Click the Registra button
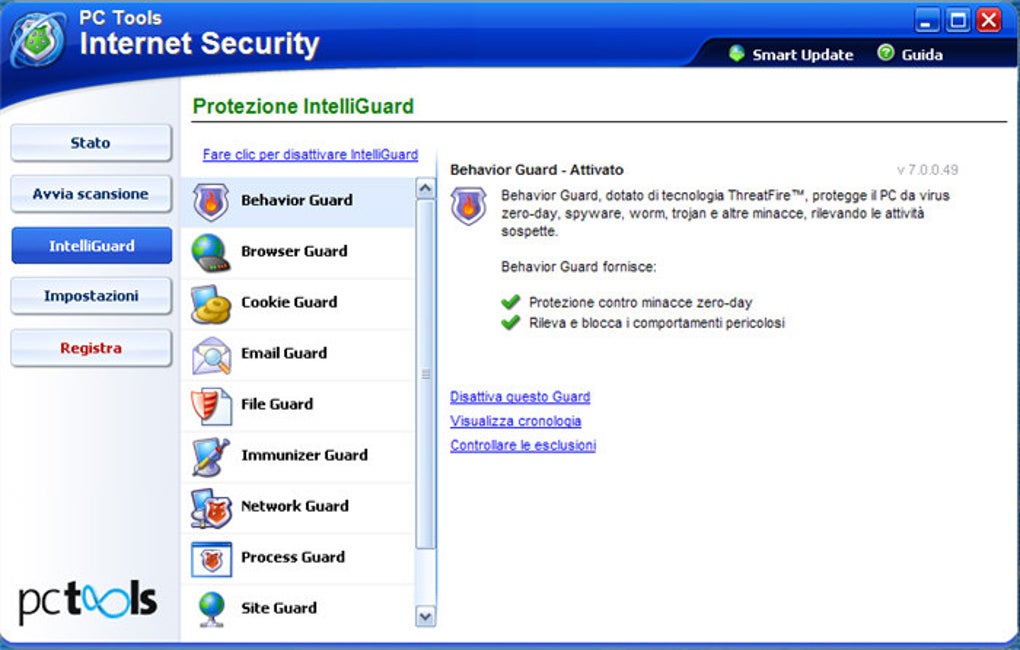The image size is (1020, 650). [91, 348]
